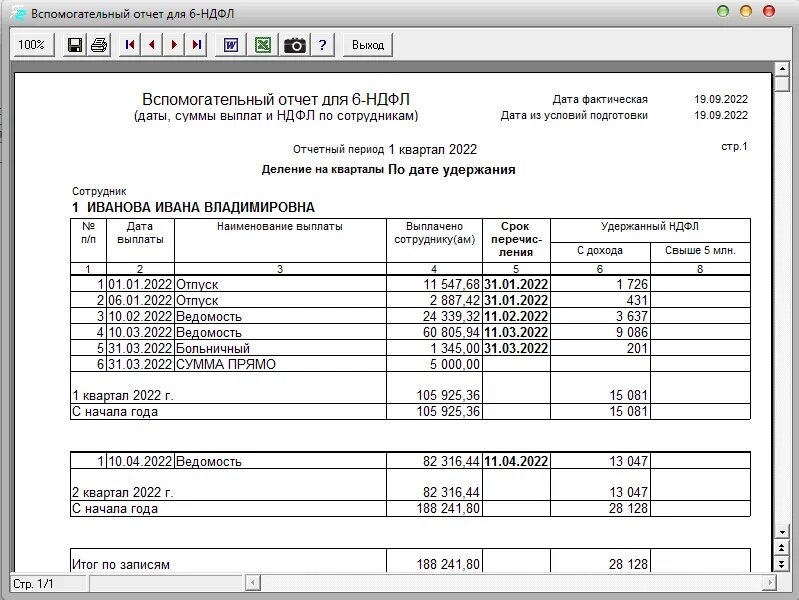799x600 pixels.
Task: Click Больничный row name
Action: (213, 349)
